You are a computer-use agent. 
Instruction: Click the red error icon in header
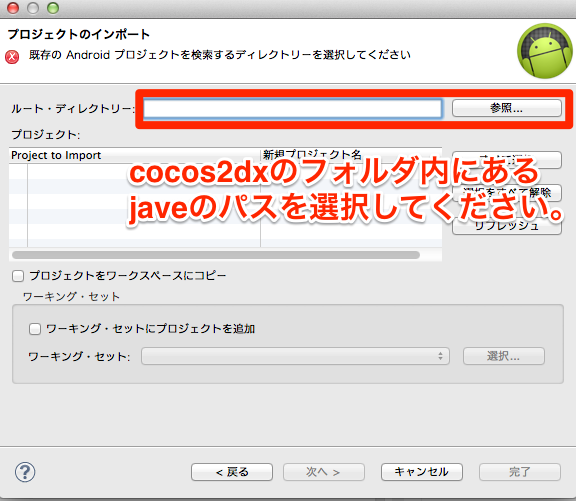click(x=12, y=57)
